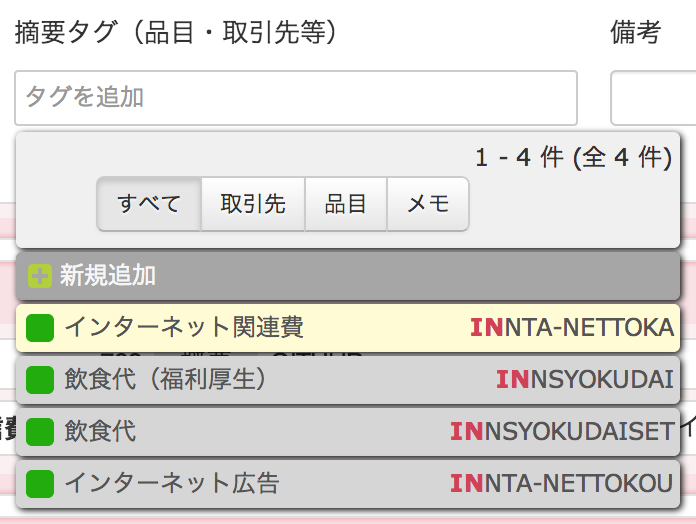
Task: Click green square icon beside 飲食代（福利厚生）
Action: [x=39, y=380]
